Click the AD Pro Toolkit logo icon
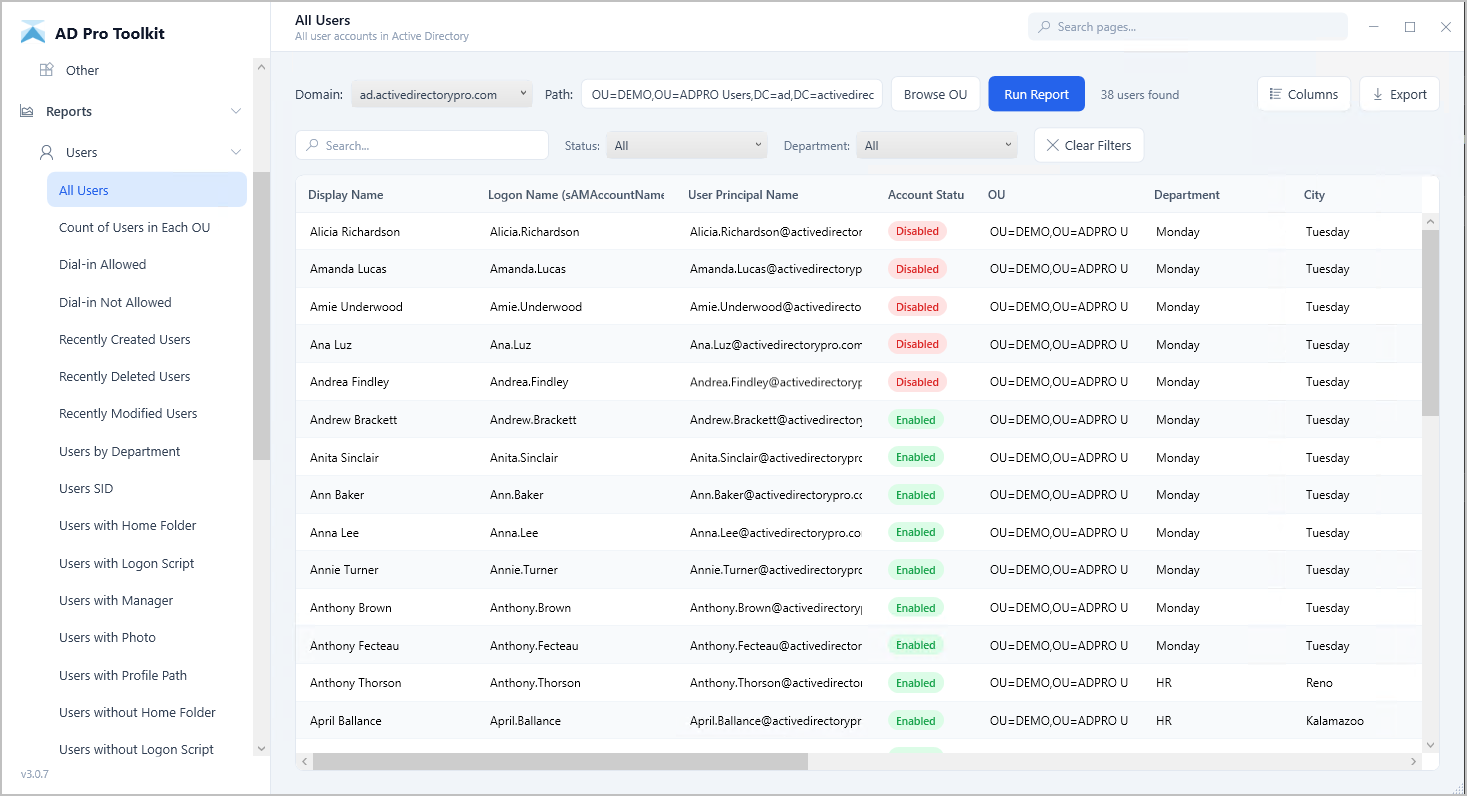This screenshot has height=796, width=1467. 33,32
